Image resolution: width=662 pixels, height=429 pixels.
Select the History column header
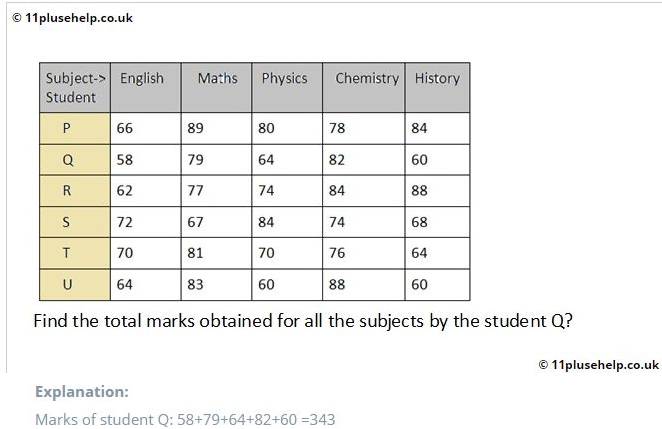437,87
